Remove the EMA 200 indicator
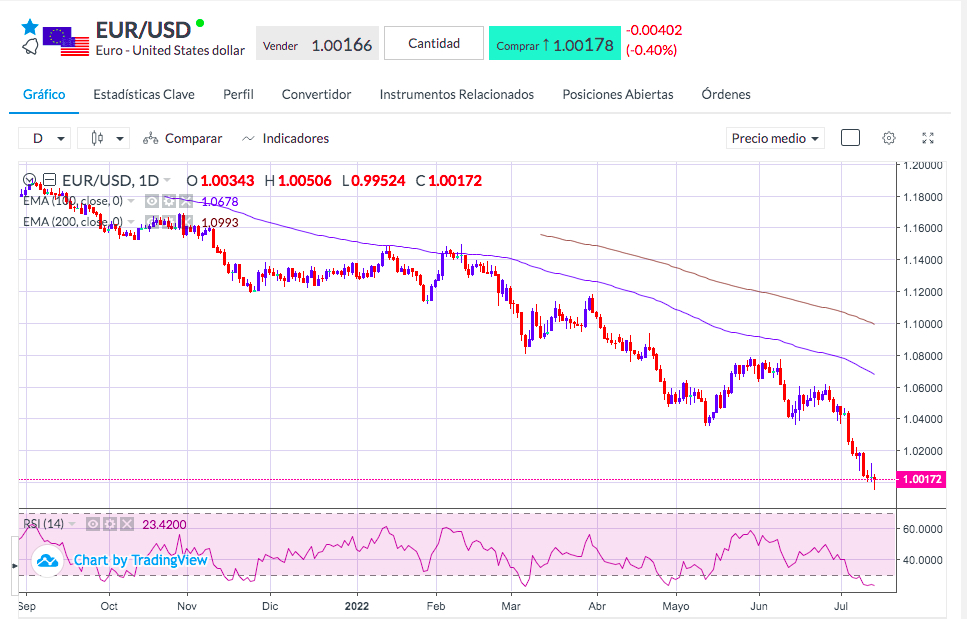Screen dimensions: 967x619 186,222
